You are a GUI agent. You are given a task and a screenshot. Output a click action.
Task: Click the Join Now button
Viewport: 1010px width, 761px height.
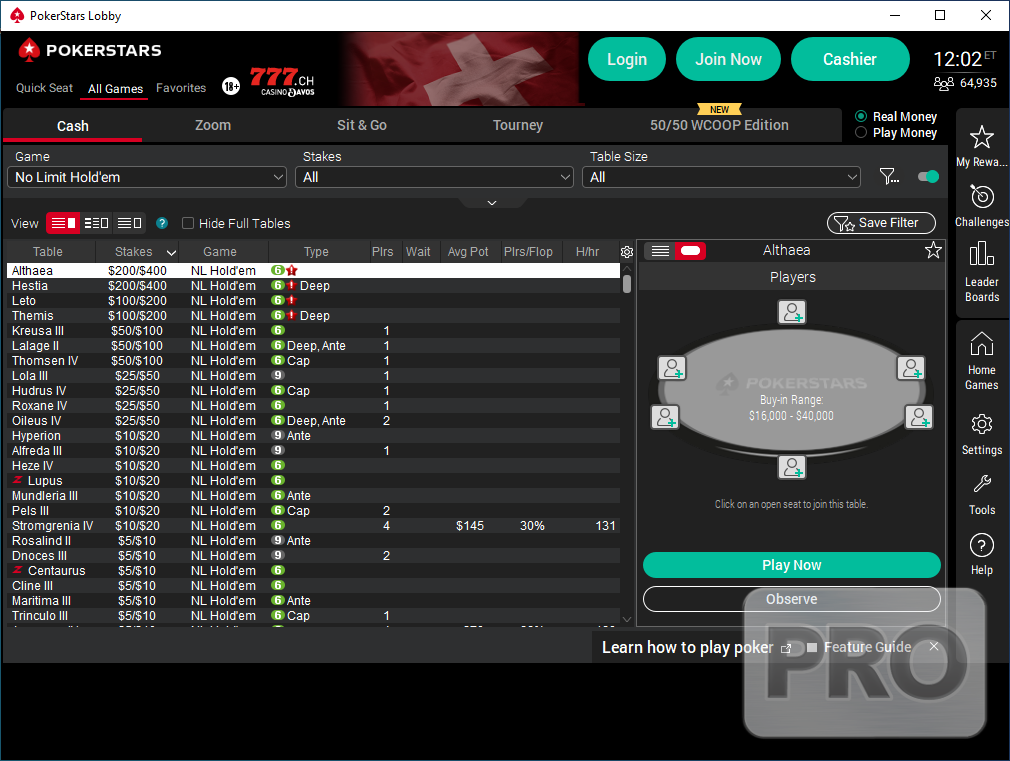(x=729, y=59)
